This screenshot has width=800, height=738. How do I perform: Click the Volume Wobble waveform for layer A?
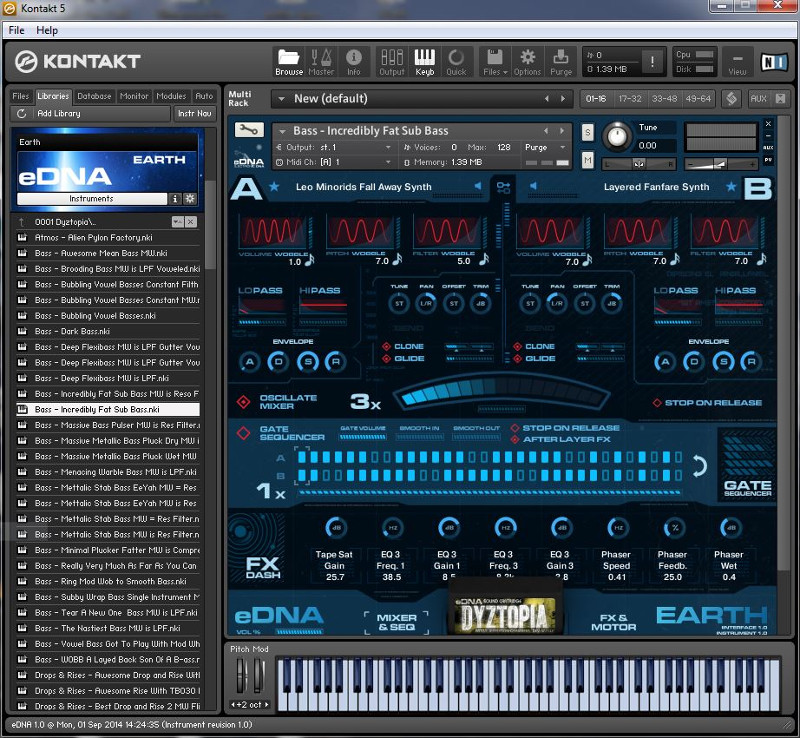coord(272,231)
